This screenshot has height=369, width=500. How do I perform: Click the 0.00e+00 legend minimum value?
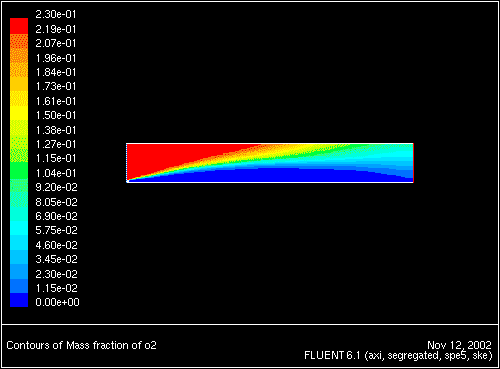coord(57,302)
